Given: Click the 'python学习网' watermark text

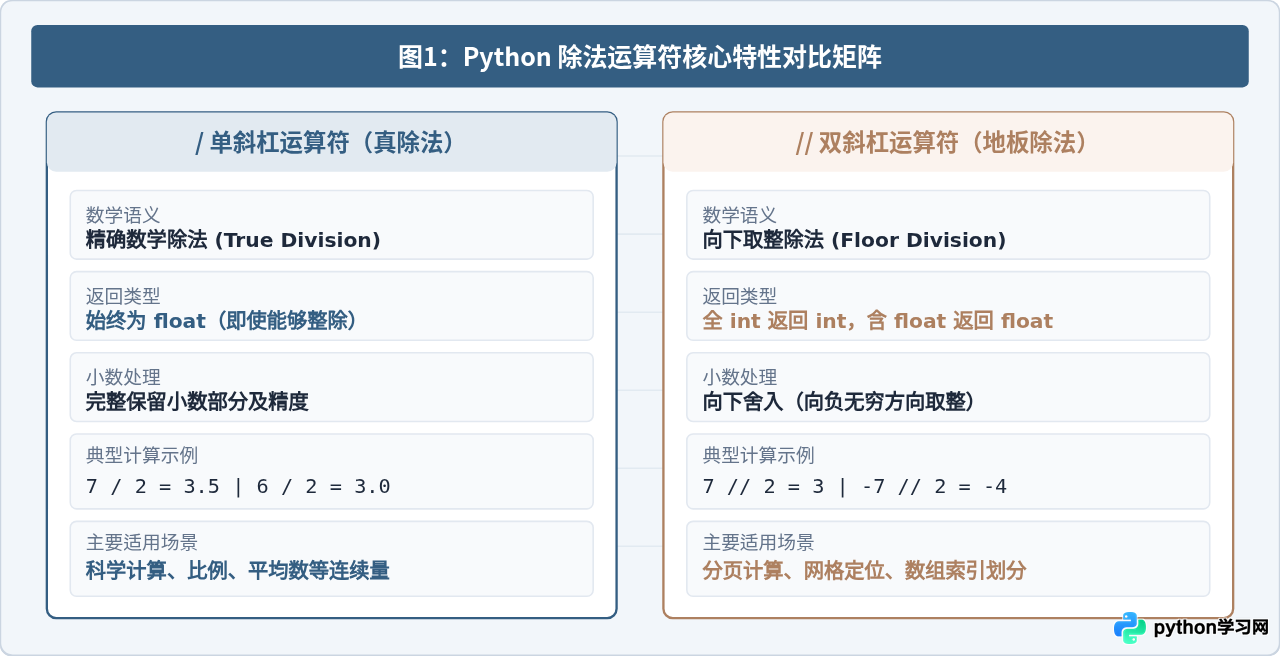Looking at the screenshot, I should pyautogui.click(x=1210, y=628).
